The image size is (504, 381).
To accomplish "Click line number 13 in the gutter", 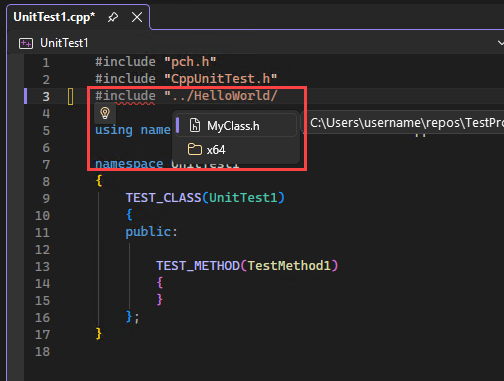I will [x=42, y=267].
